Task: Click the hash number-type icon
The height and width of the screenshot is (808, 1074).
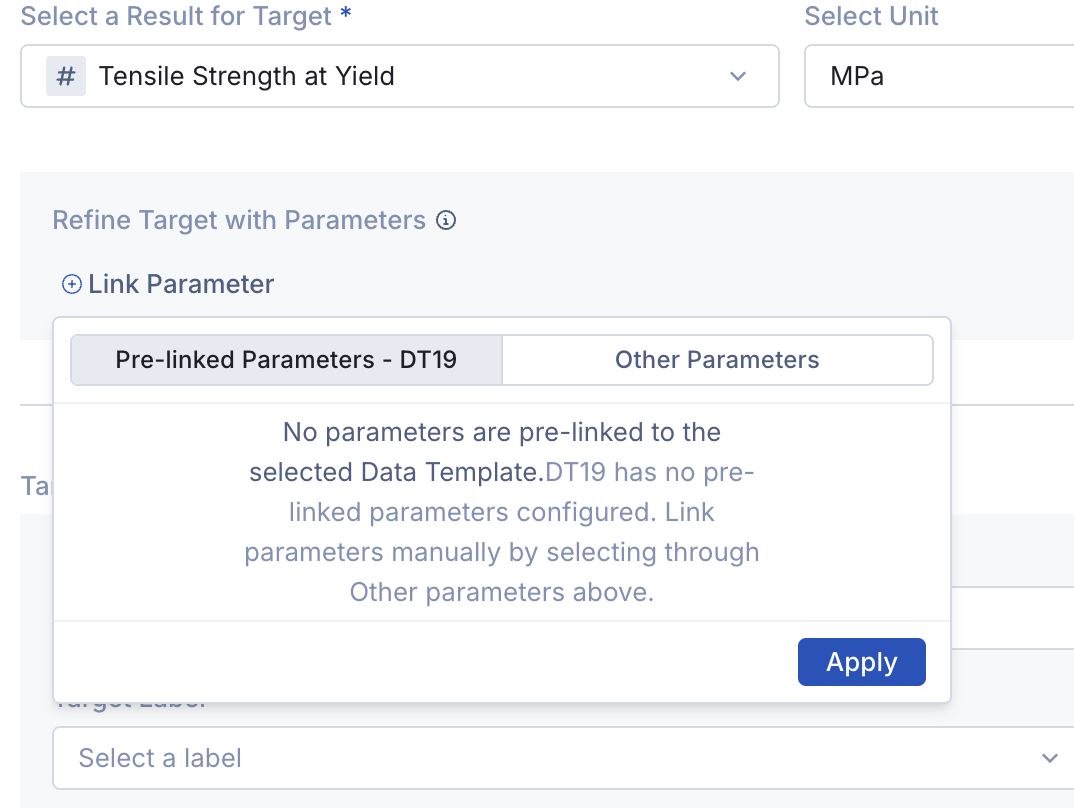Action: click(x=66, y=76)
